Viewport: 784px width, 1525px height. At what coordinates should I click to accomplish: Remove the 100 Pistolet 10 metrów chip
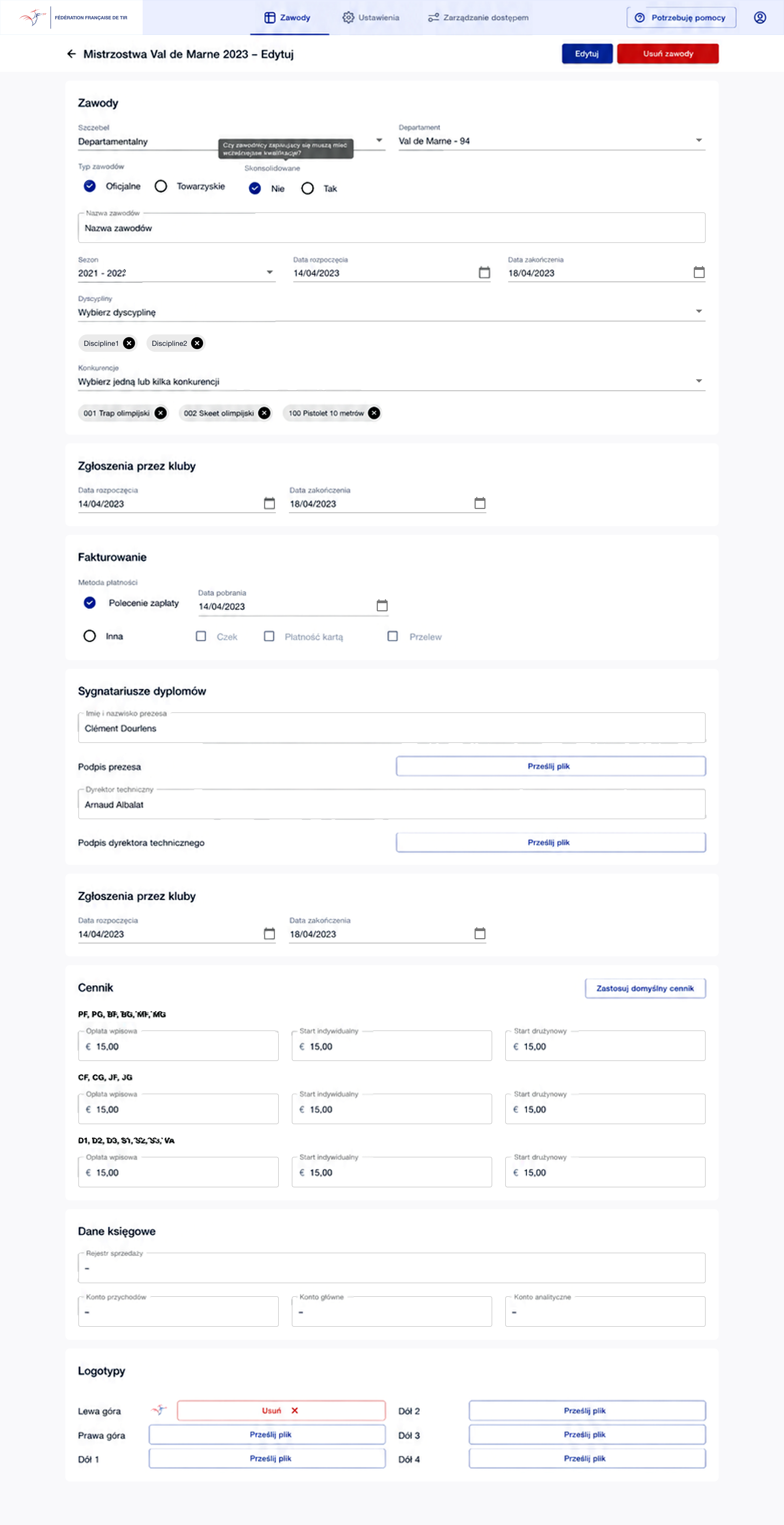coord(374,413)
